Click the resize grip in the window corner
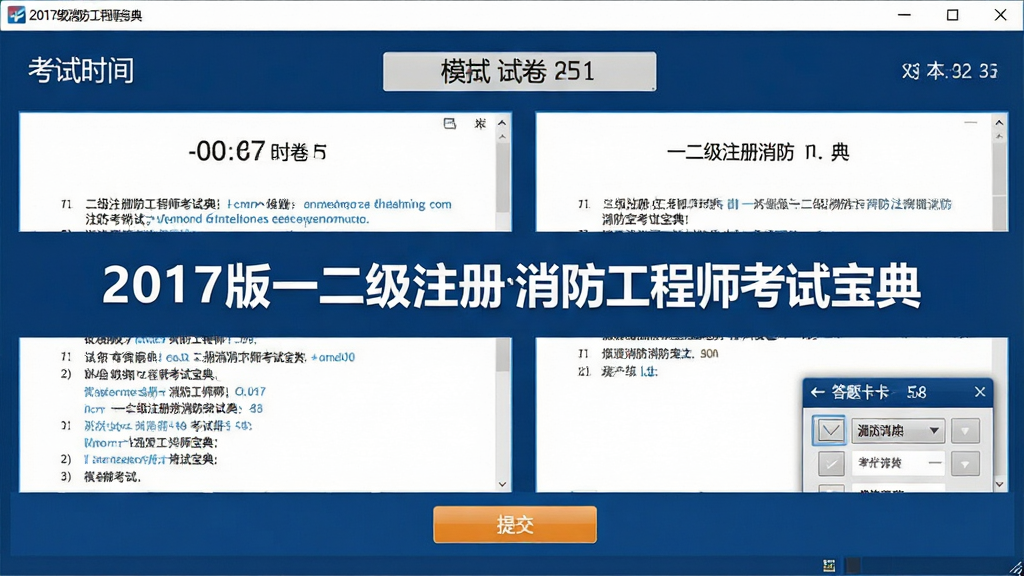This screenshot has width=1024, height=576. 1015,568
